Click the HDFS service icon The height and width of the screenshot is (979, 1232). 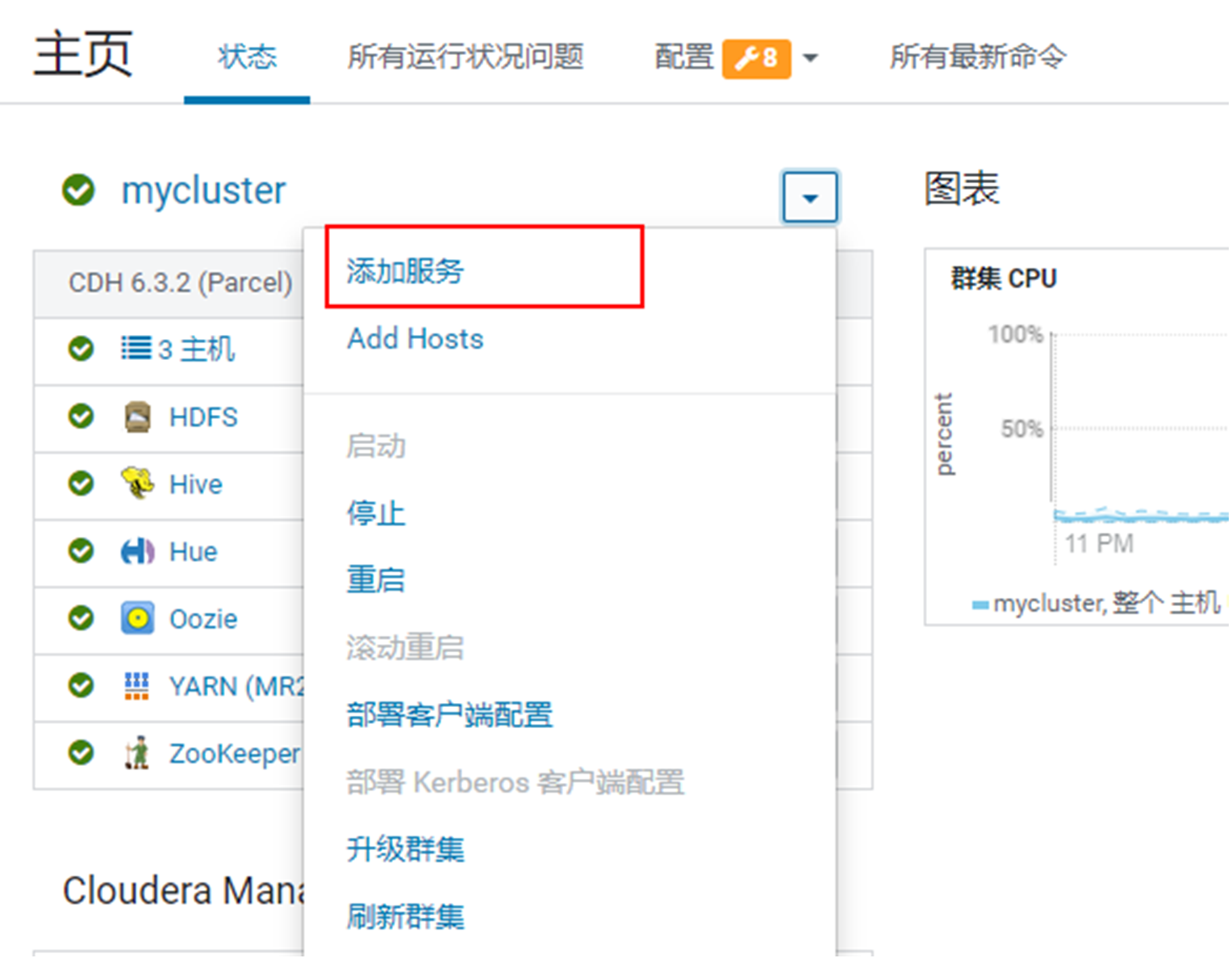click(137, 416)
